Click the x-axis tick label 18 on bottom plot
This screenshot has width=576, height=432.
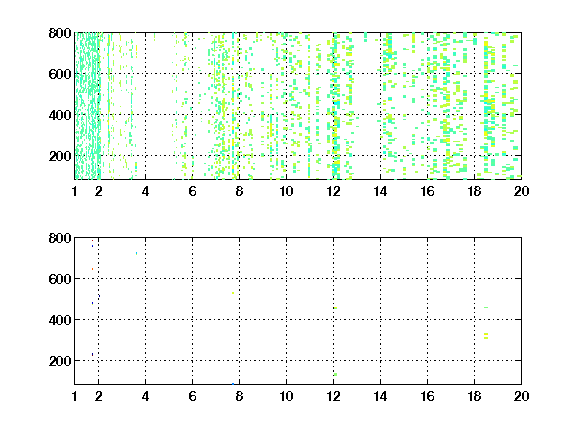click(474, 396)
